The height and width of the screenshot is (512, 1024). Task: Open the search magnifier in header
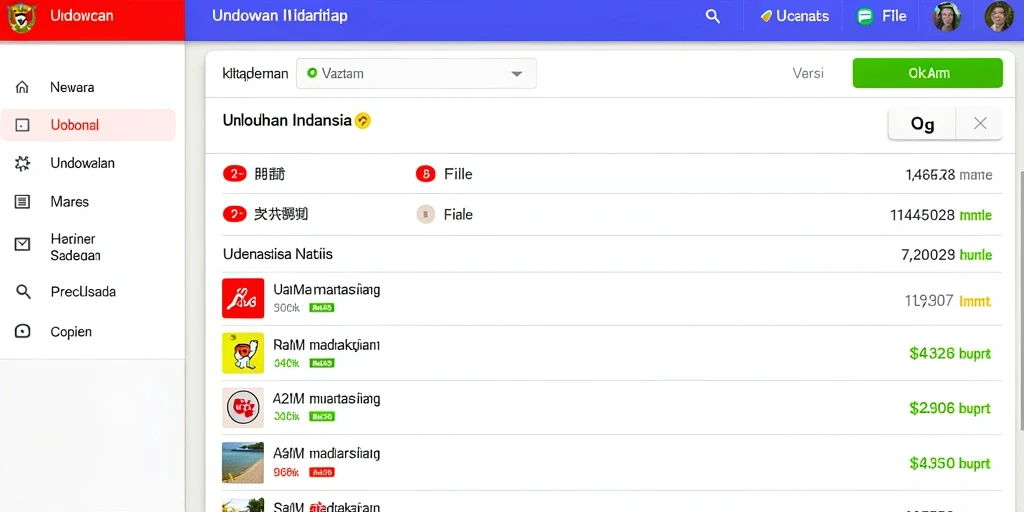713,17
